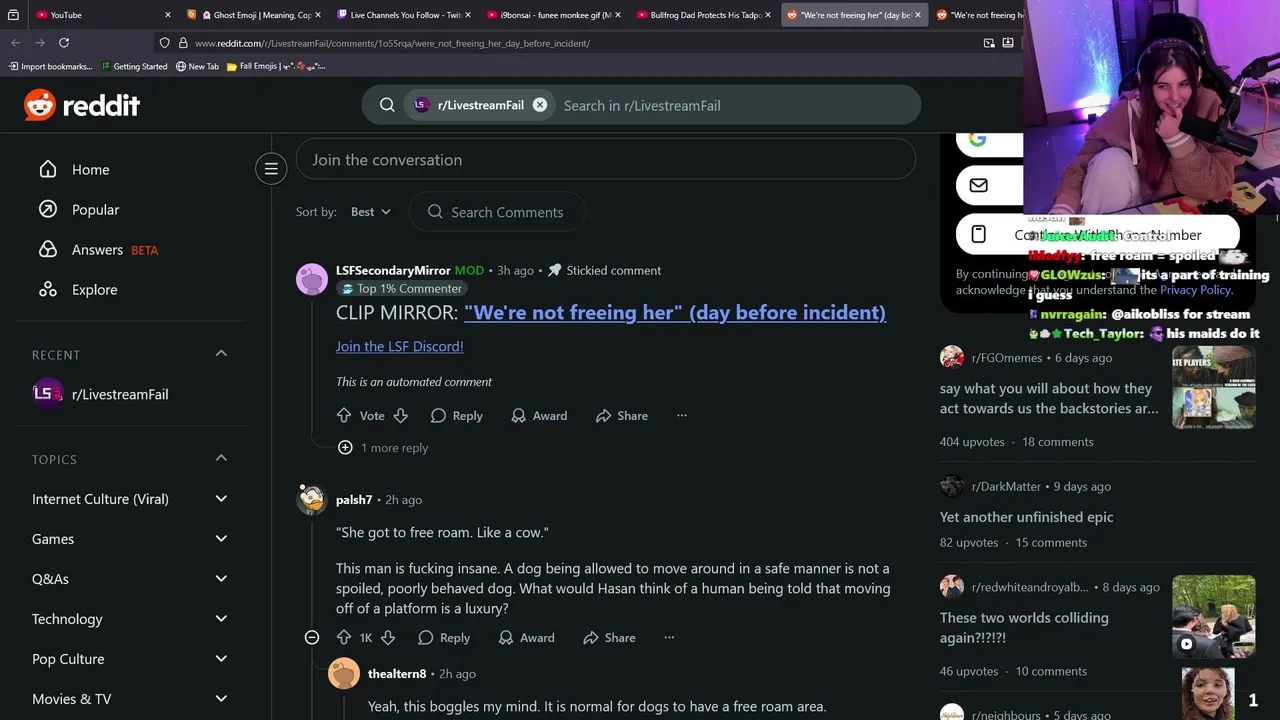The image size is (1280, 720).
Task: Collapse the RECENT section chevron
Action: coord(221,354)
